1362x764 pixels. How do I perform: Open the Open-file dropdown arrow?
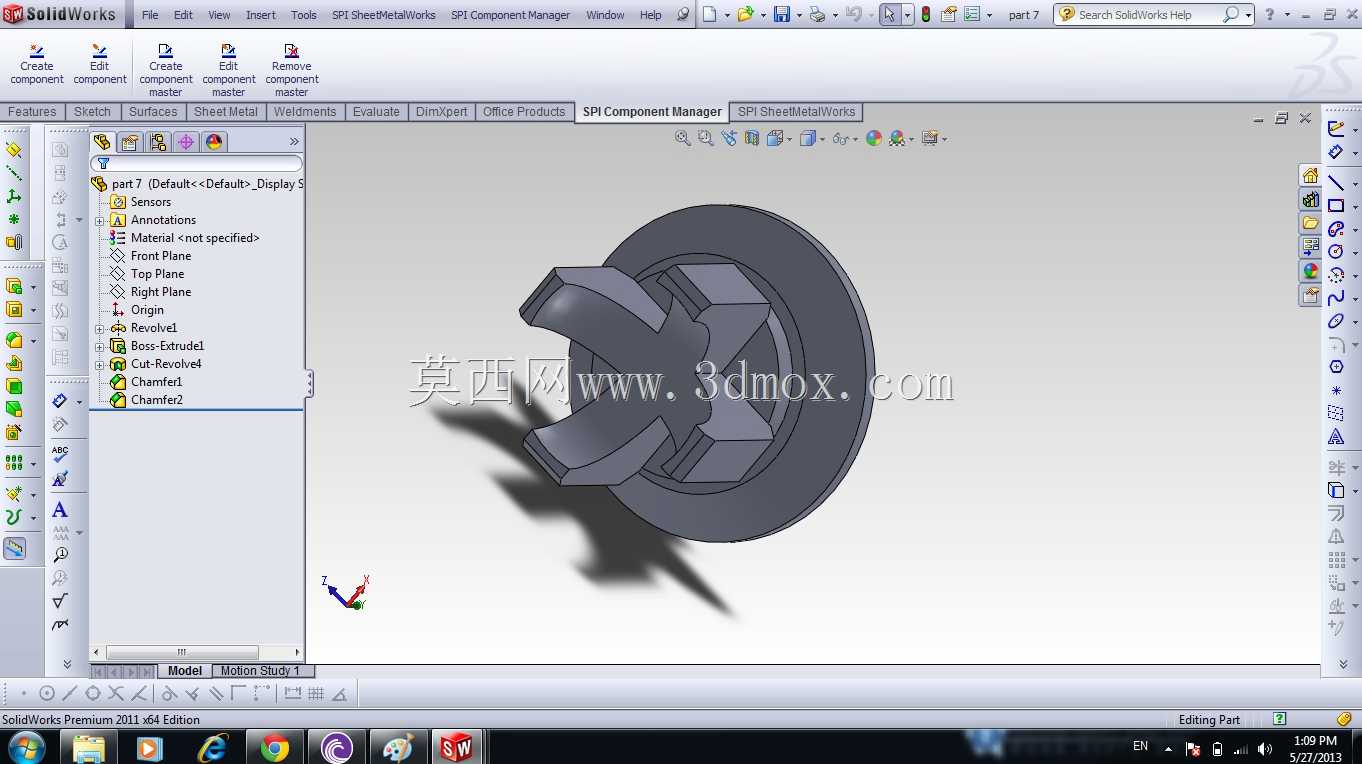click(762, 15)
